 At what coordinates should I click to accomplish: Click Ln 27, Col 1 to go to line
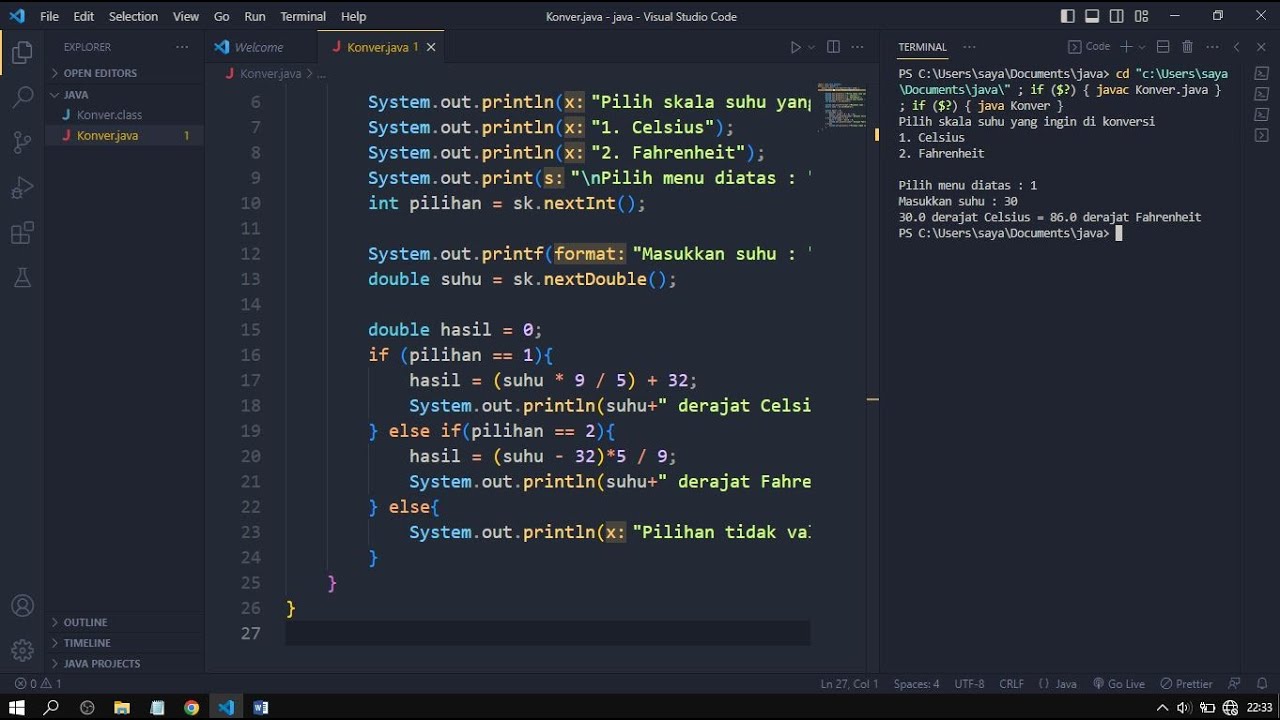pos(849,684)
